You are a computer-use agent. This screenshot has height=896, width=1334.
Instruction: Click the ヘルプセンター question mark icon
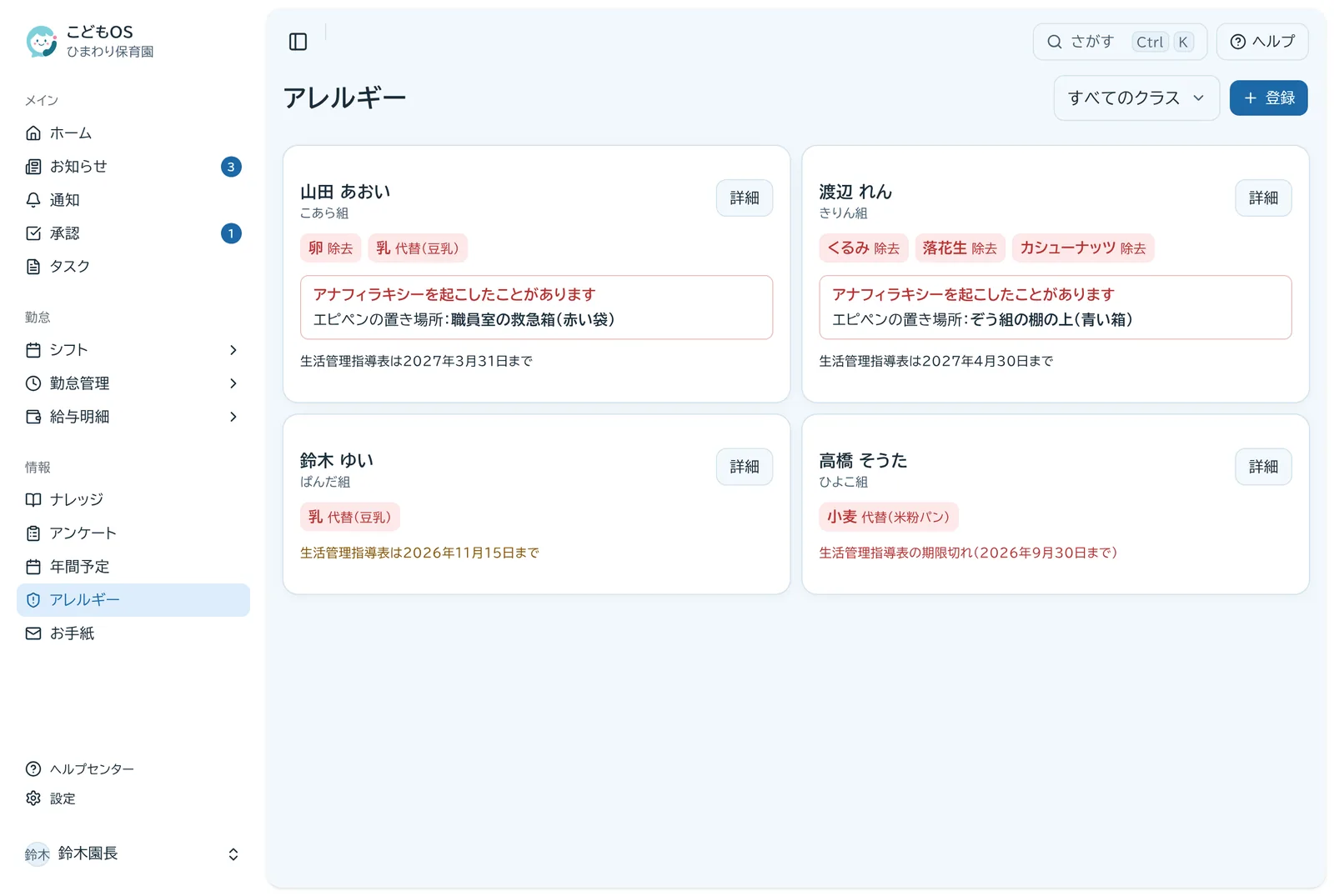(33, 768)
